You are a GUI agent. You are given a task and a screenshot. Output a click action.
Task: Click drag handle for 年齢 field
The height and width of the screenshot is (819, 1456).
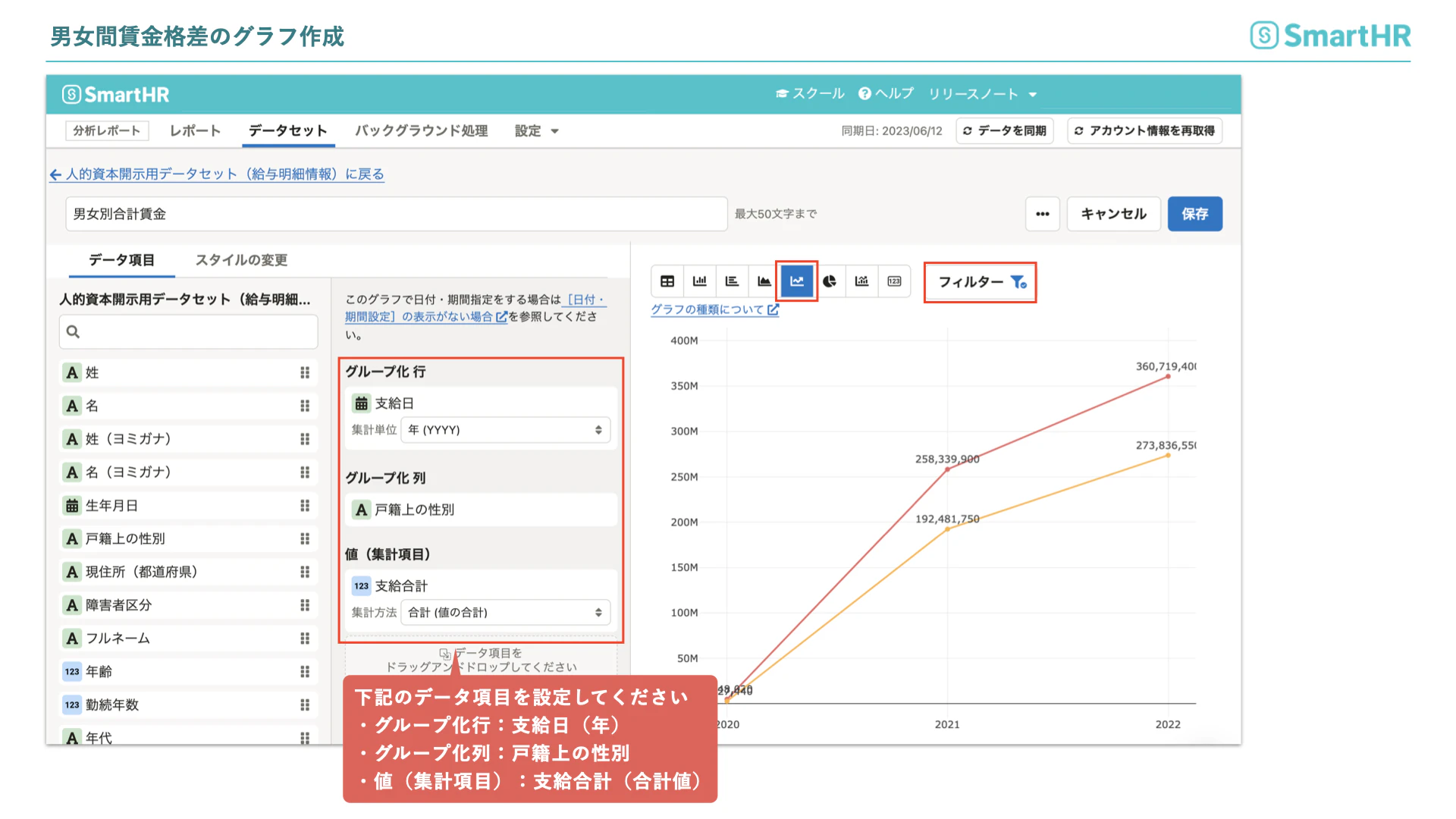pos(305,672)
